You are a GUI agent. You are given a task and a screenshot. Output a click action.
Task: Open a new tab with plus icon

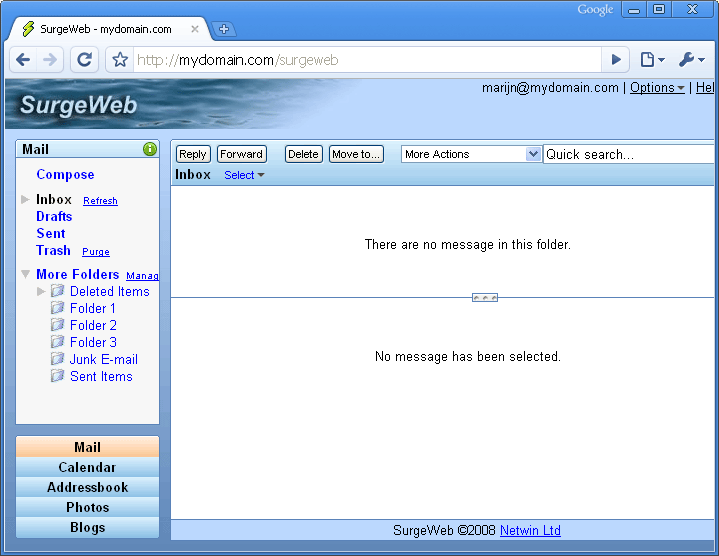tap(224, 29)
